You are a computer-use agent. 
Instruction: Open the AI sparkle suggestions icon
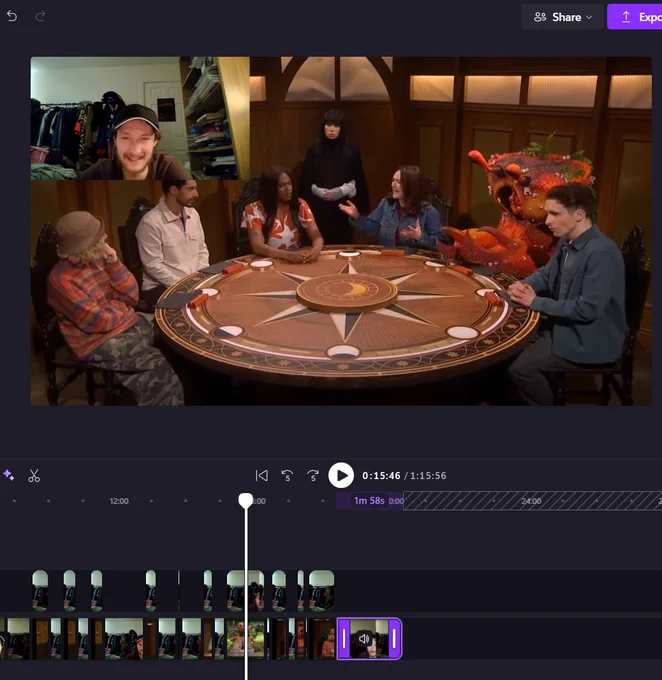click(x=9, y=475)
